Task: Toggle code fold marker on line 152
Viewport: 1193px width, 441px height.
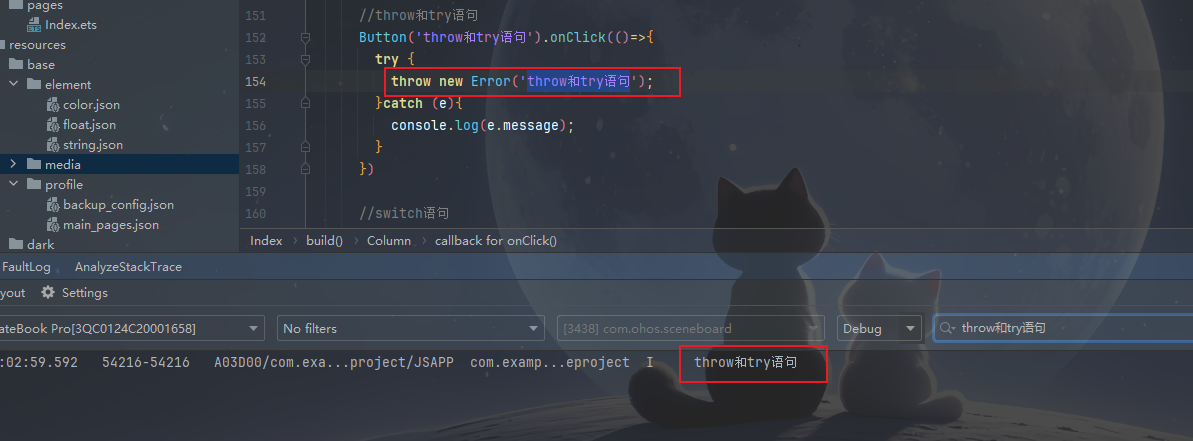Action: pos(305,37)
